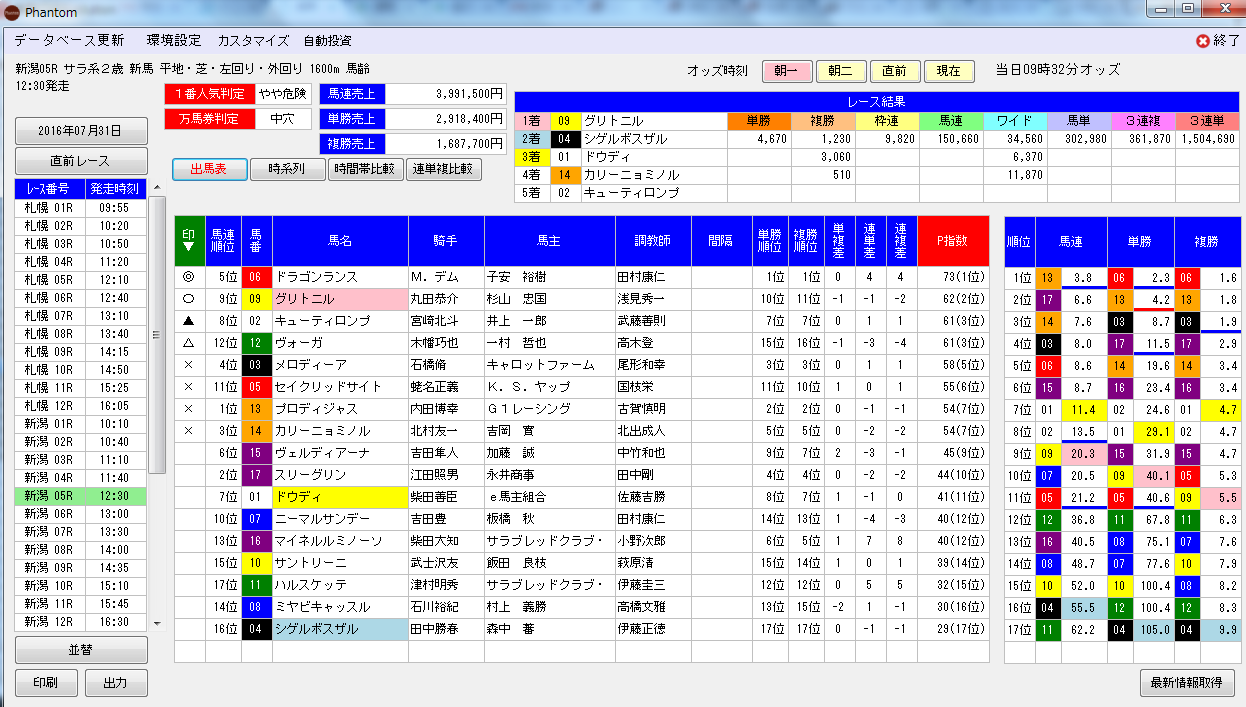This screenshot has height=707, width=1246.
Task: Open the 環境設定 menu
Action: pyautogui.click(x=173, y=41)
